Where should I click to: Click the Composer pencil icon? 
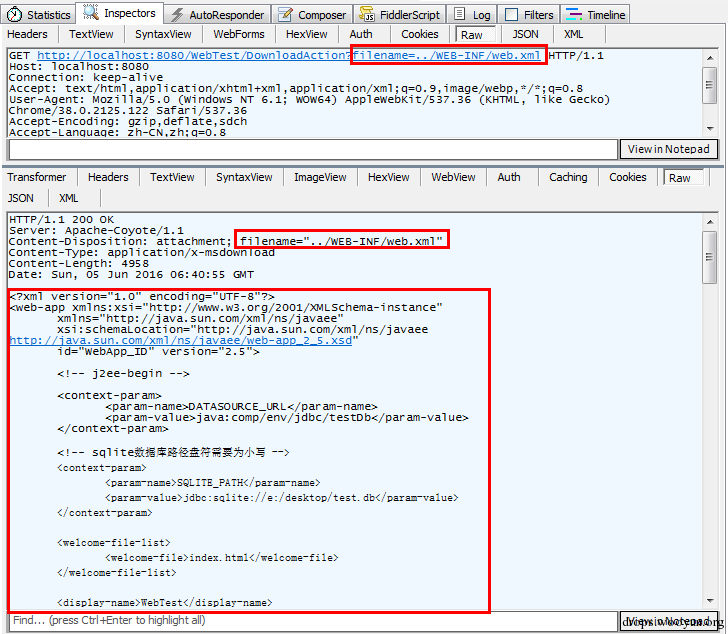(x=285, y=15)
